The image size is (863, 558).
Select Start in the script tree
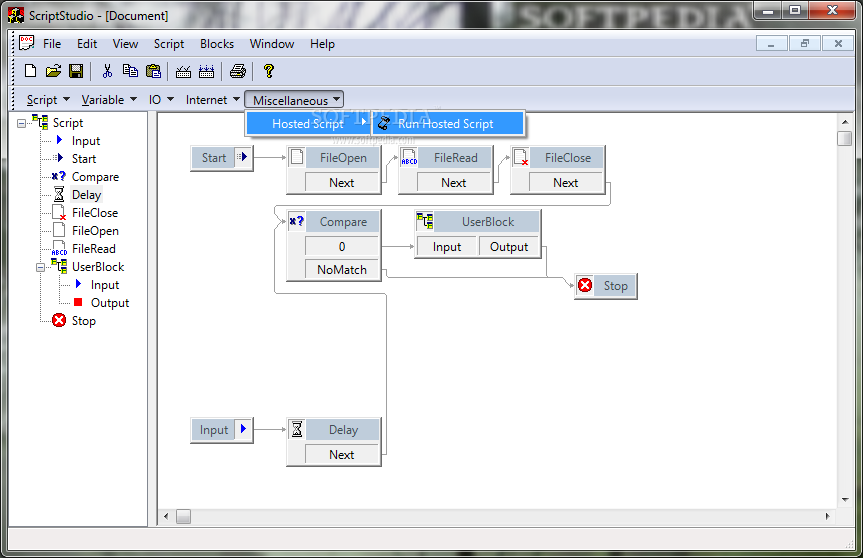(84, 158)
